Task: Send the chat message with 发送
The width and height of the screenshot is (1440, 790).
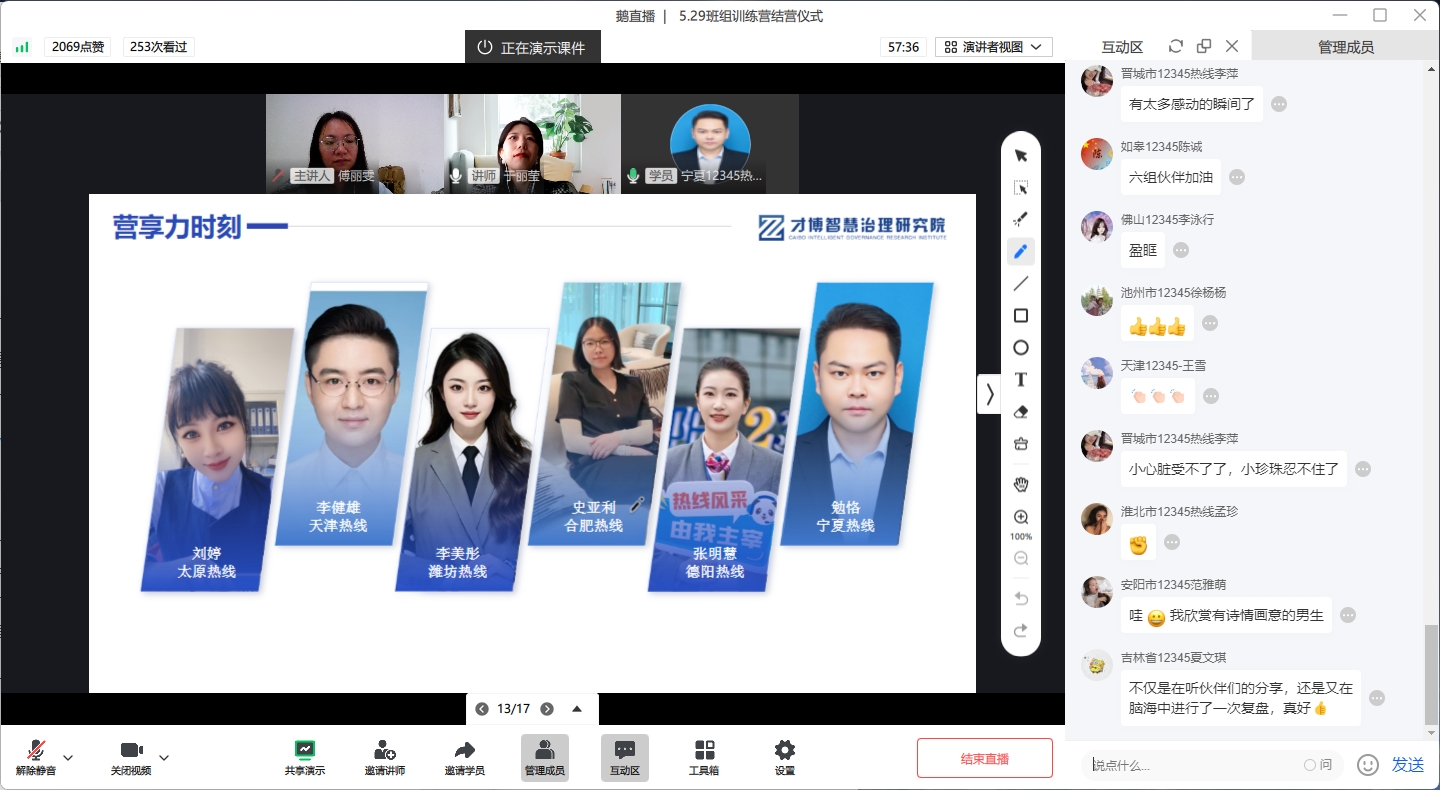Action: (1407, 765)
